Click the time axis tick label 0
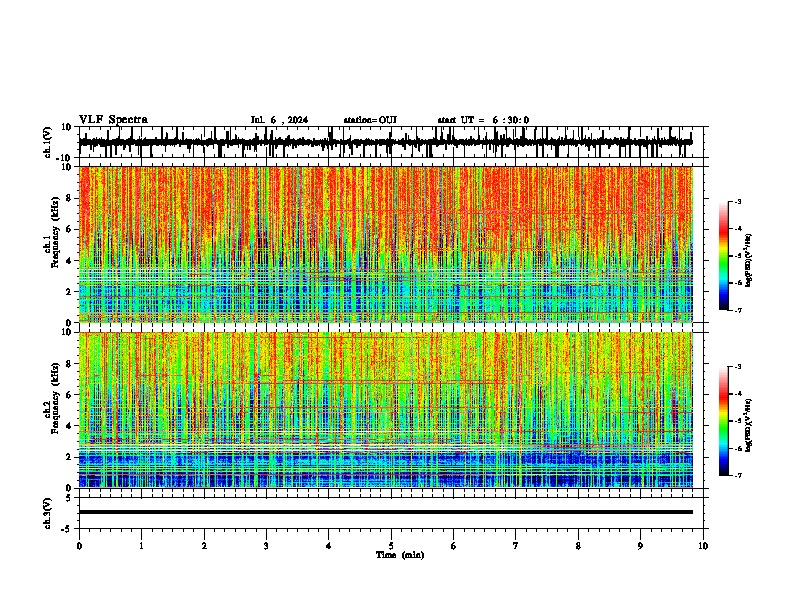This screenshot has width=792, height=612. (x=79, y=546)
